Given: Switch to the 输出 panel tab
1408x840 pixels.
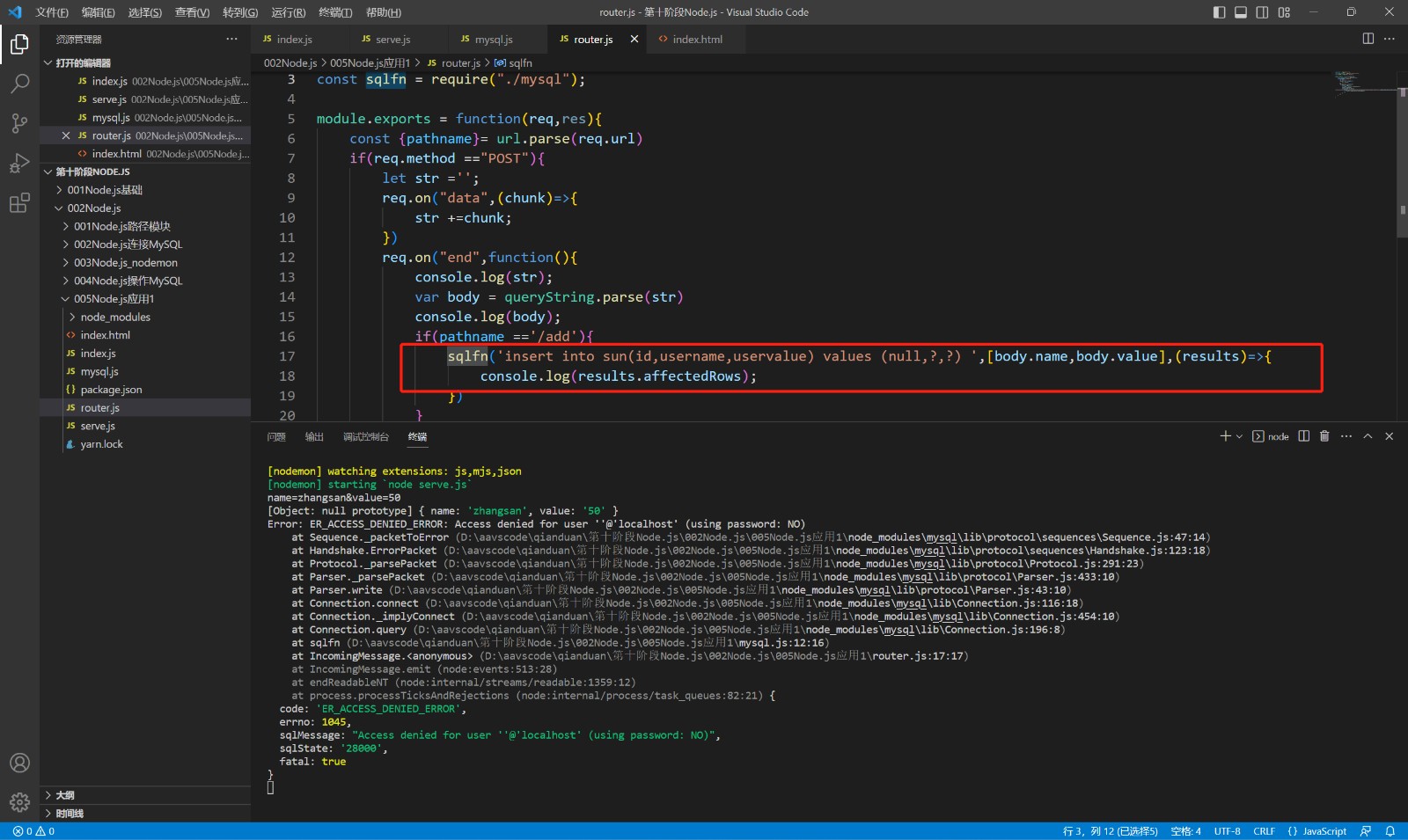Looking at the screenshot, I should tap(314, 436).
